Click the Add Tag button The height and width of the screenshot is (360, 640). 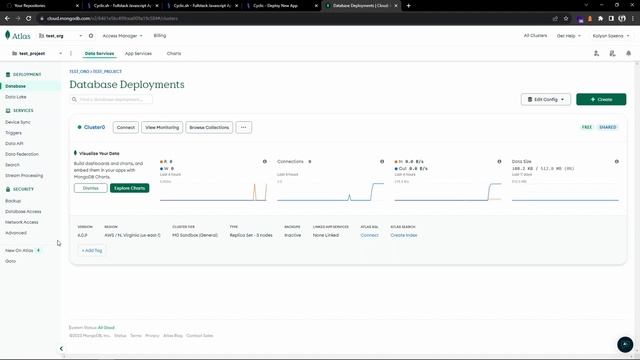(92, 250)
